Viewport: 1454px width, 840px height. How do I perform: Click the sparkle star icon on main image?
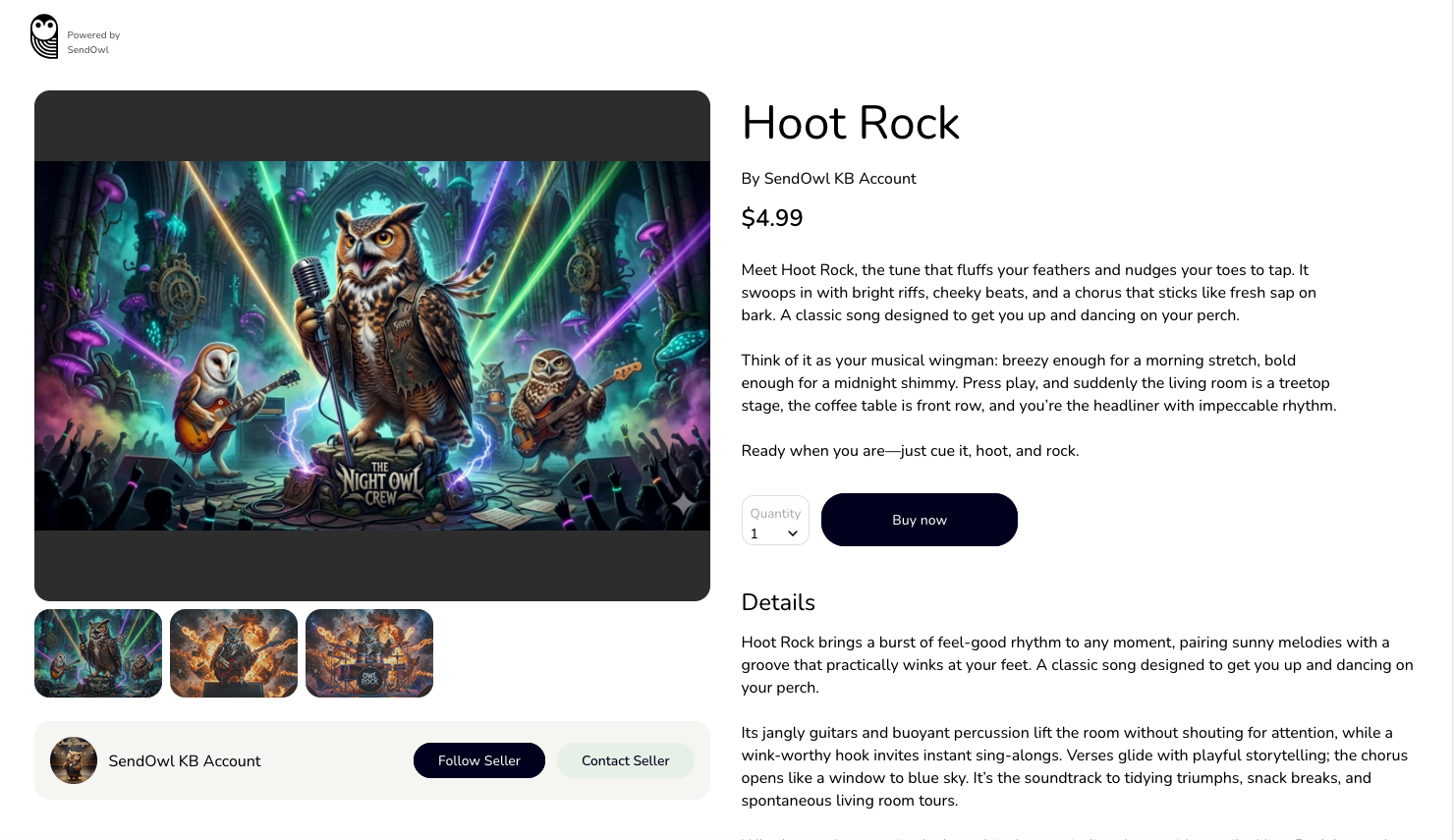[683, 503]
